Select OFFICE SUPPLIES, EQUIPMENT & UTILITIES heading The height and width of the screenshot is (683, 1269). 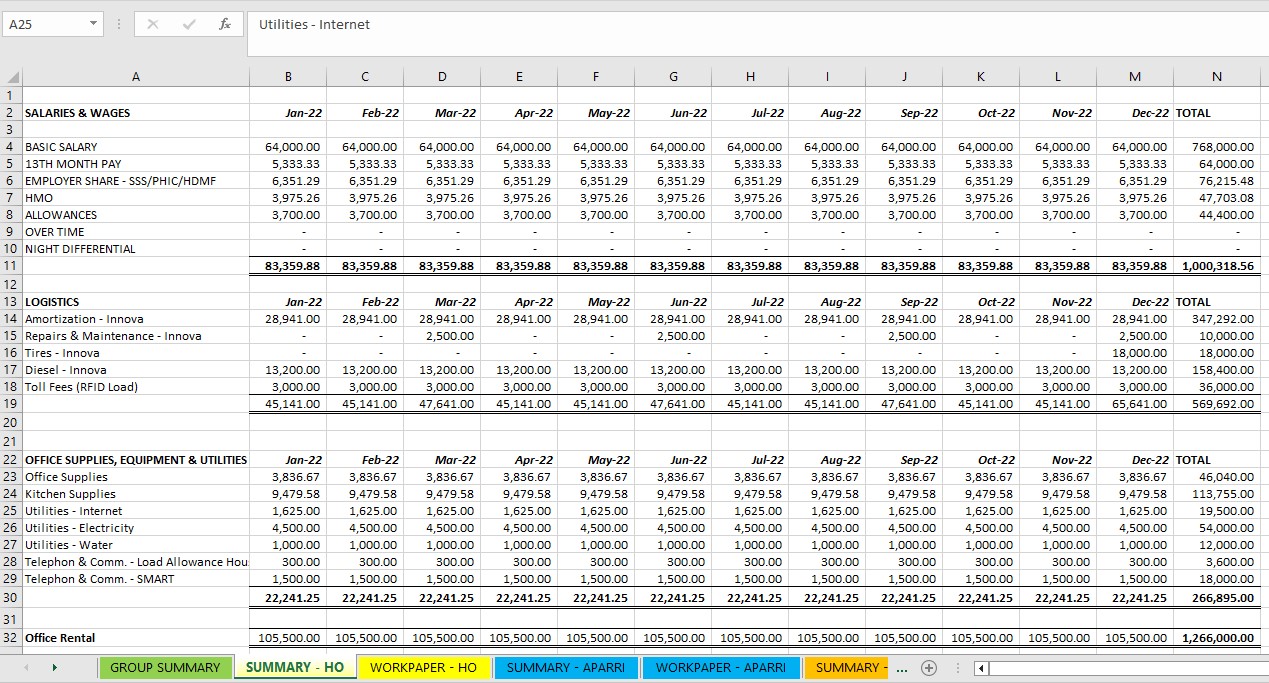pos(136,460)
